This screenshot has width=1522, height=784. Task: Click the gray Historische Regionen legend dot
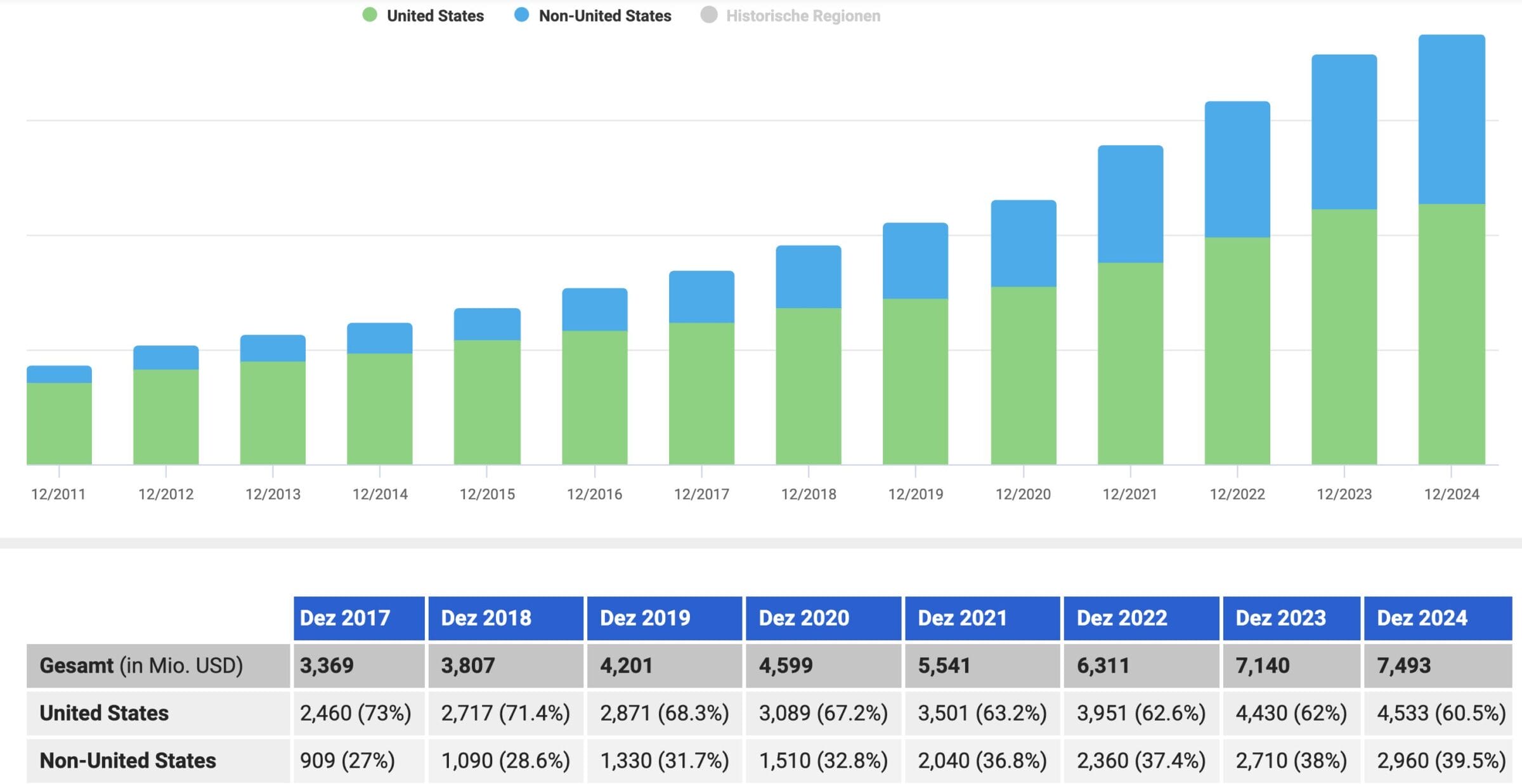click(709, 15)
